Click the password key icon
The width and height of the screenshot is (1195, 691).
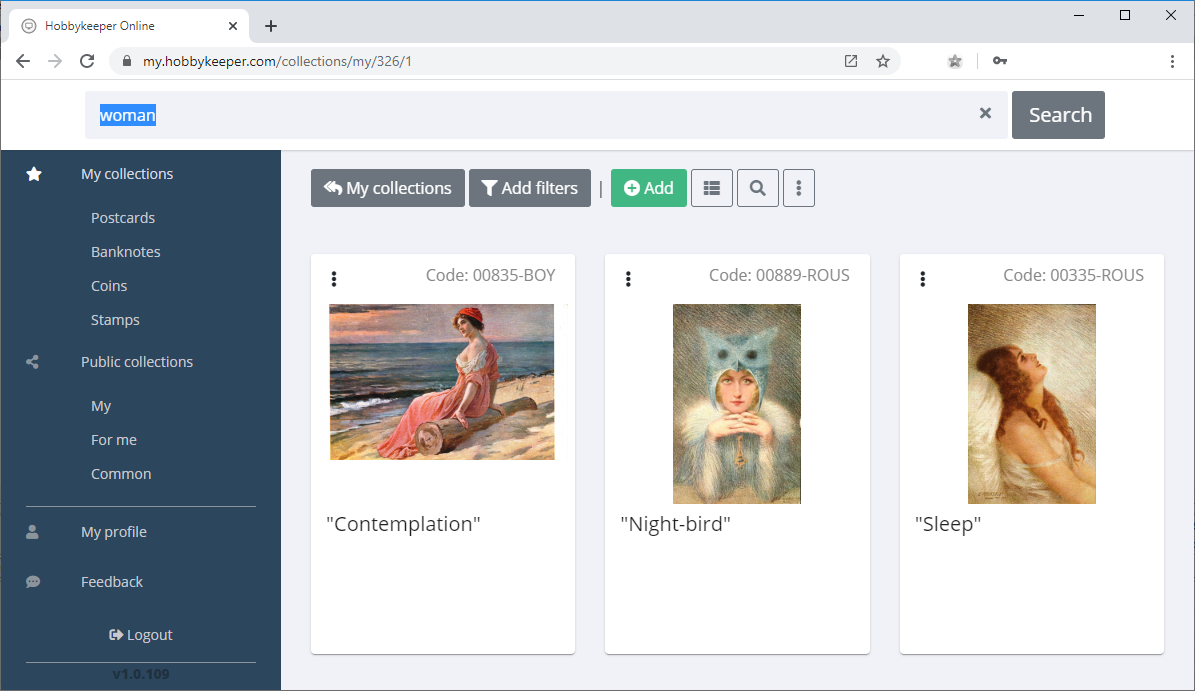1000,61
